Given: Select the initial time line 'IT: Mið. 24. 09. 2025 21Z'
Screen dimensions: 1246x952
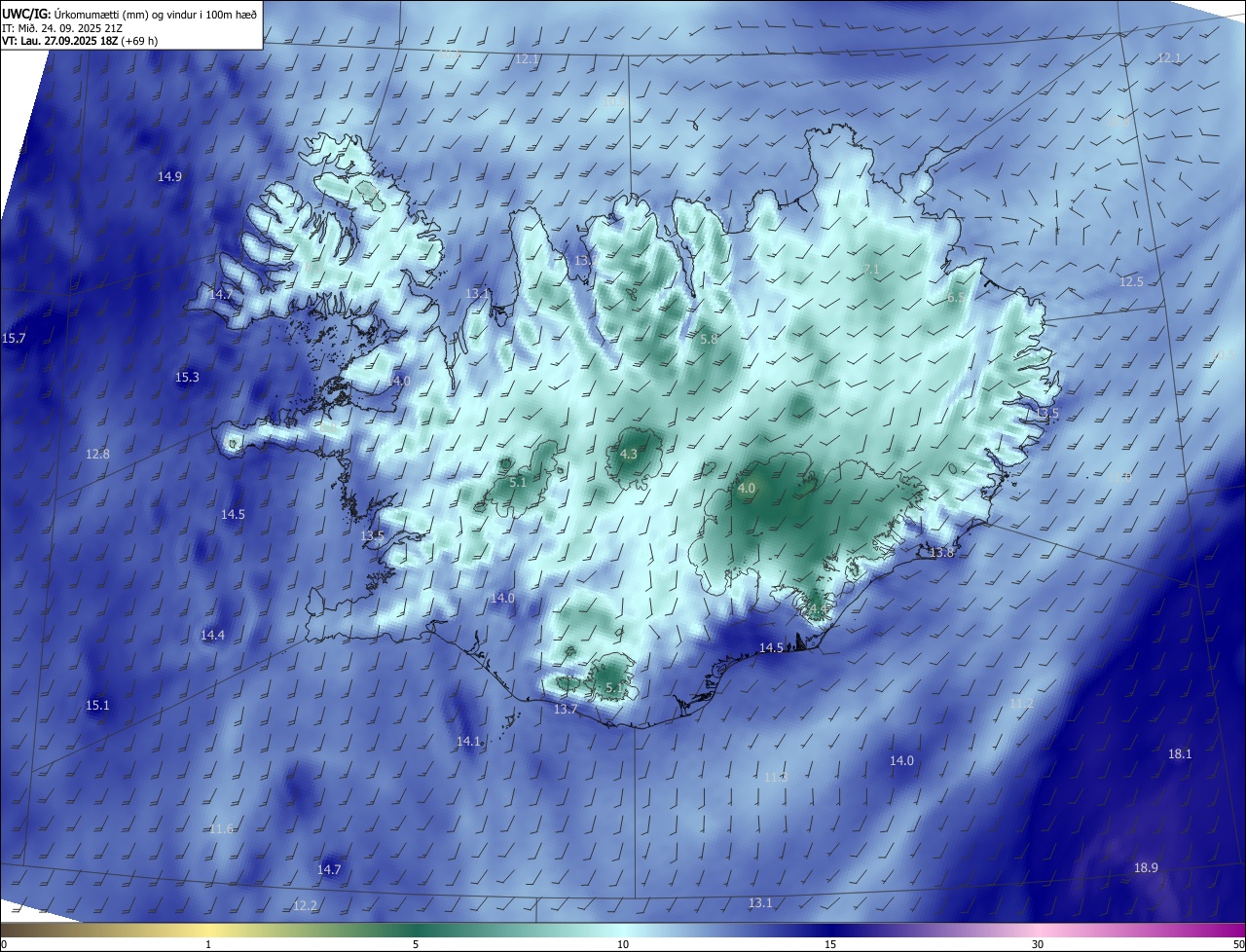Looking at the screenshot, I should (62, 27).
